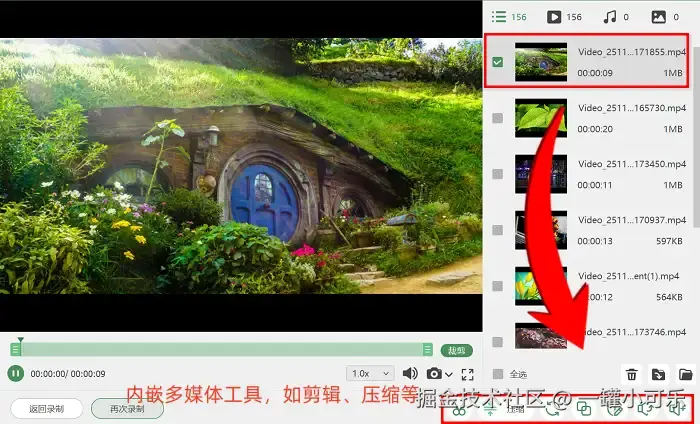Click the 00:00:00/ 00:00:09 time readout
Image resolution: width=700 pixels, height=424 pixels.
pyautogui.click(x=68, y=374)
